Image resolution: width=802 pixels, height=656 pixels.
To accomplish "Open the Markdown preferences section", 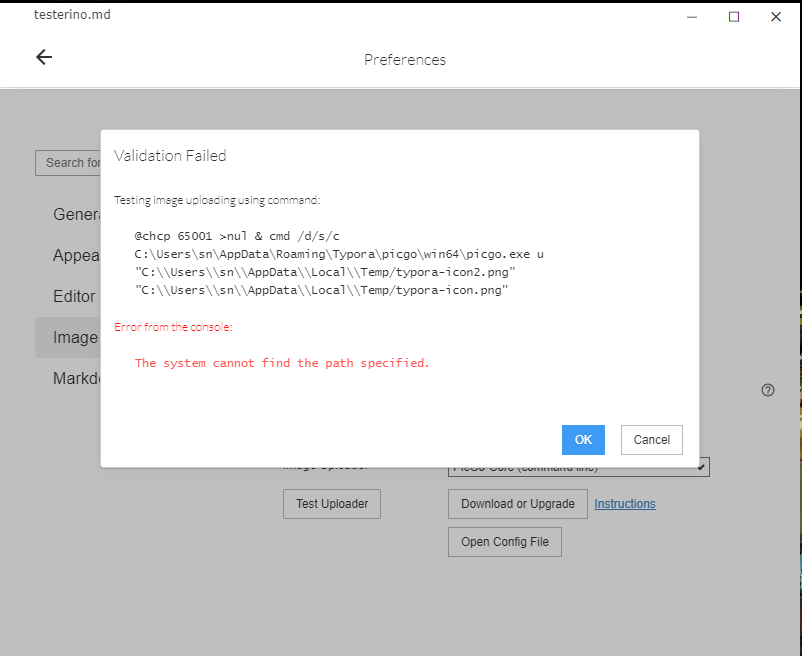I will point(75,378).
